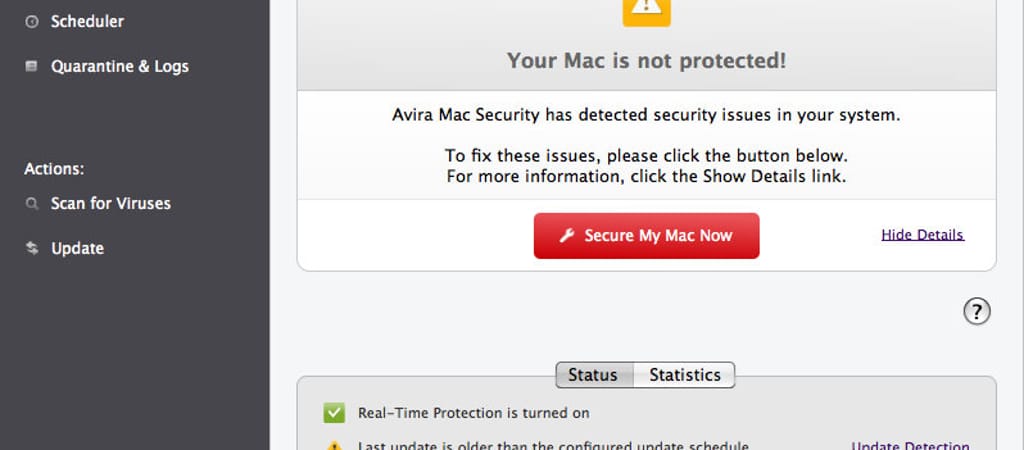Image resolution: width=1024 pixels, height=450 pixels.
Task: Click the warning icon beside Last update message
Action: (334, 445)
